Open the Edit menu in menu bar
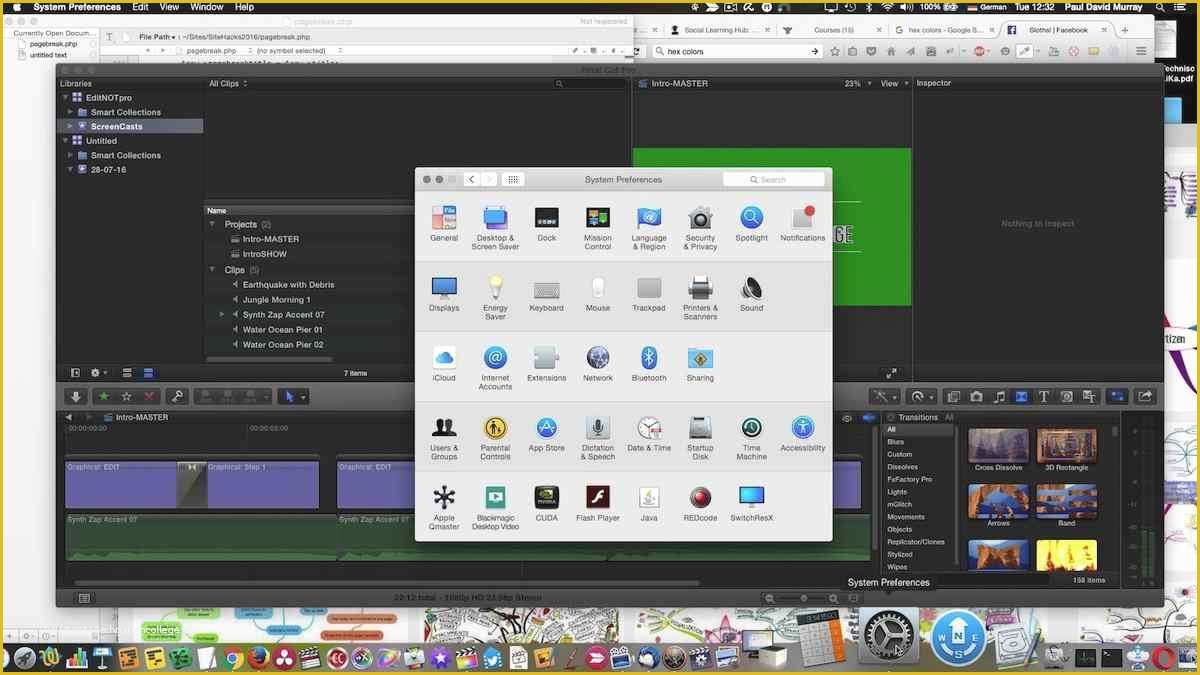 [140, 7]
